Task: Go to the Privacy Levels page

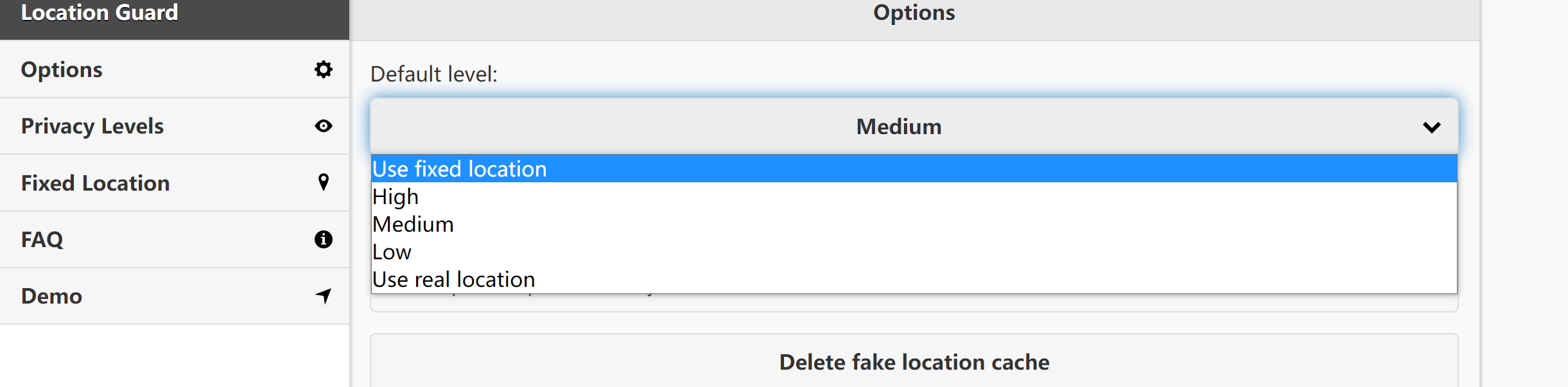Action: click(175, 126)
